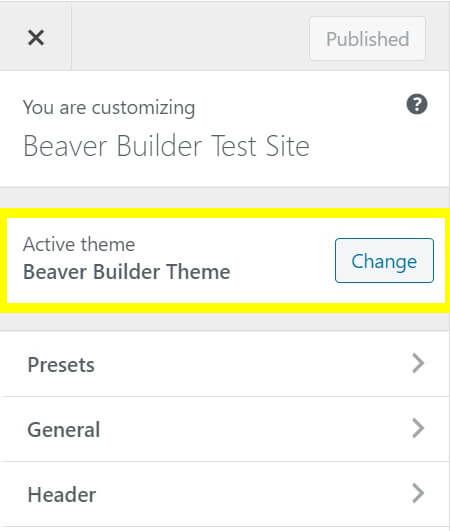Expand the Header section arrow
Image resolution: width=450 pixels, height=531 pixels.
pyautogui.click(x=418, y=493)
